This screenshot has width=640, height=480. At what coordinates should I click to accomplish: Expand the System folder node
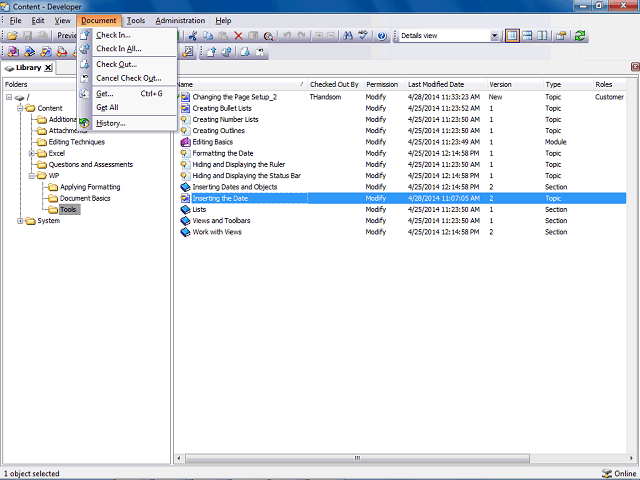pyautogui.click(x=20, y=221)
